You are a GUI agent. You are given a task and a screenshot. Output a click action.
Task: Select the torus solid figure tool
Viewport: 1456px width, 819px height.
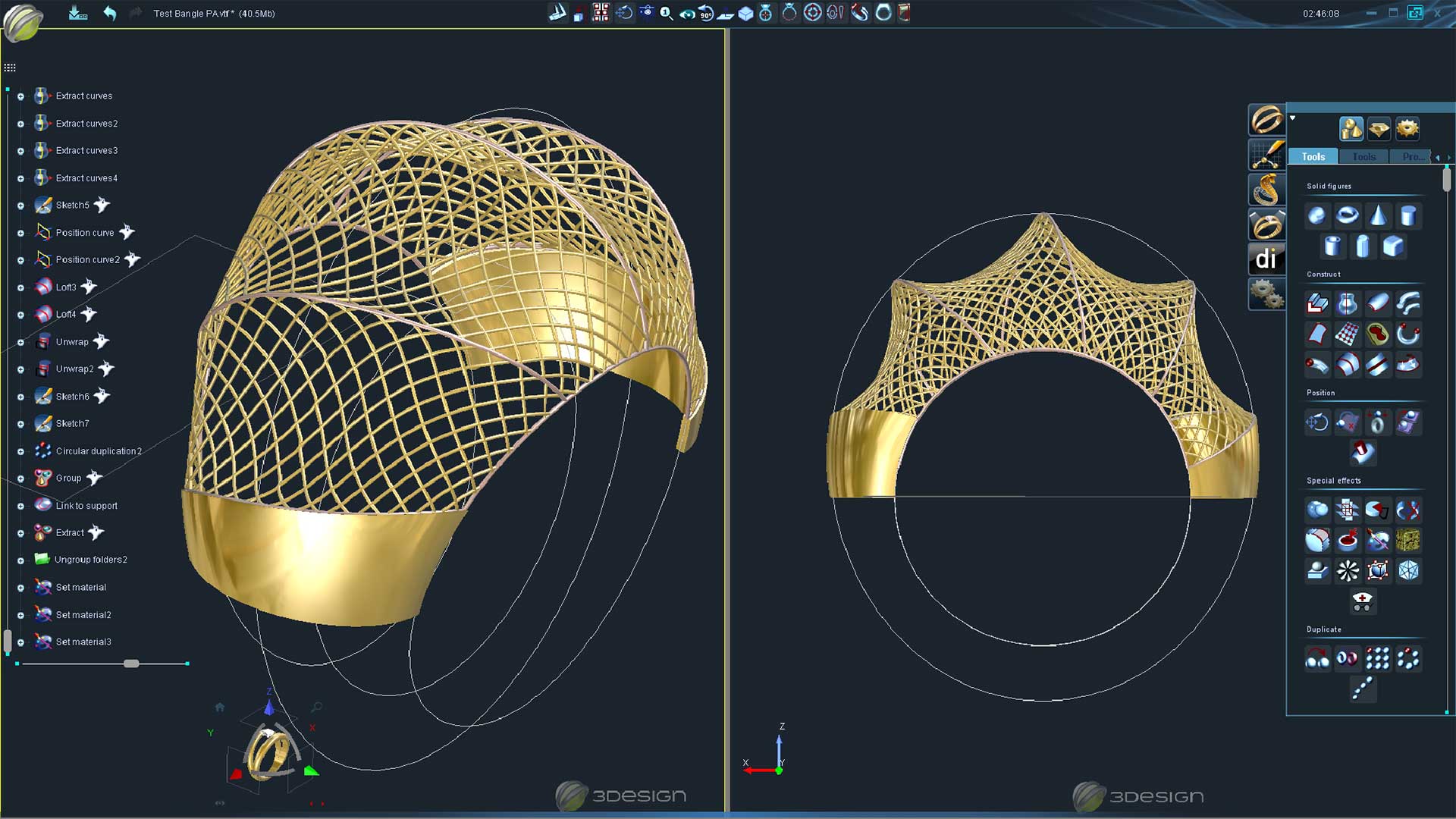tap(1347, 216)
